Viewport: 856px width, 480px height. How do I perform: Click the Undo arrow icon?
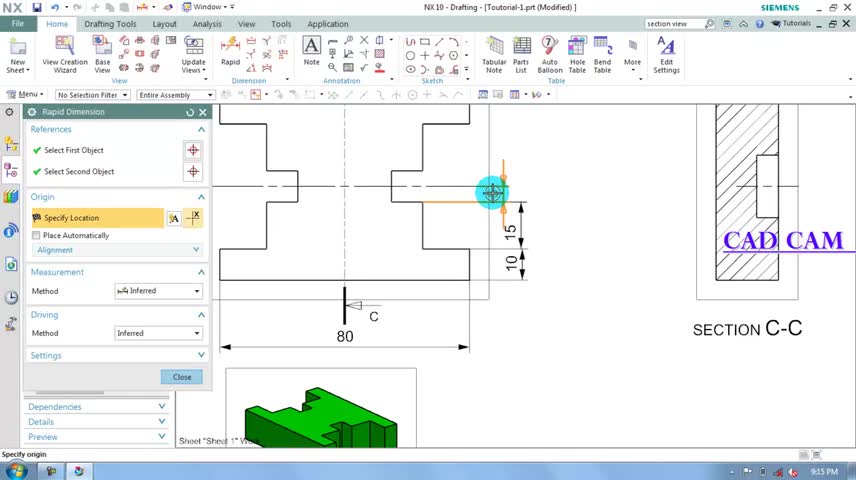[55, 7]
